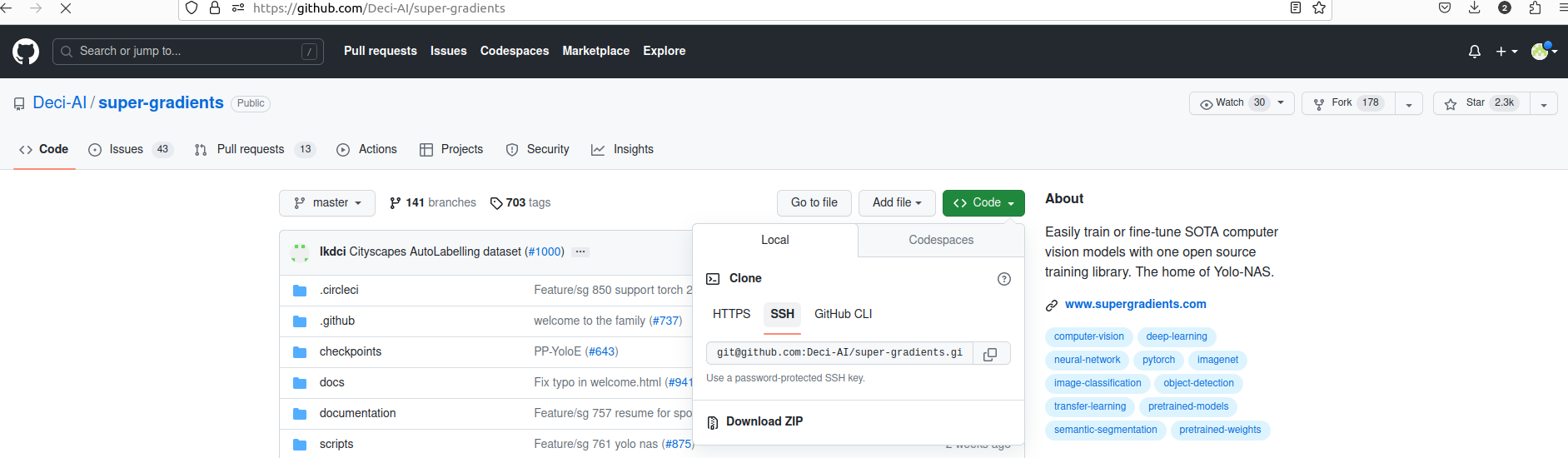Switch to Pull requests repository tab
The width and height of the screenshot is (1568, 458).
(x=254, y=150)
